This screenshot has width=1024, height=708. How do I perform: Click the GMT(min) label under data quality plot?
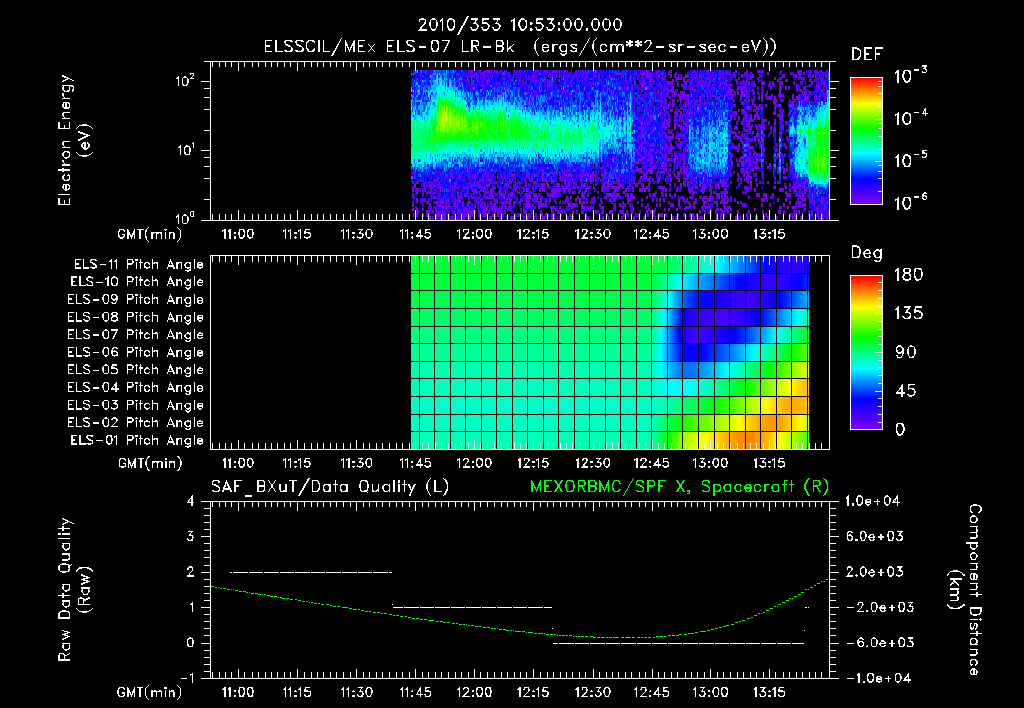150,692
